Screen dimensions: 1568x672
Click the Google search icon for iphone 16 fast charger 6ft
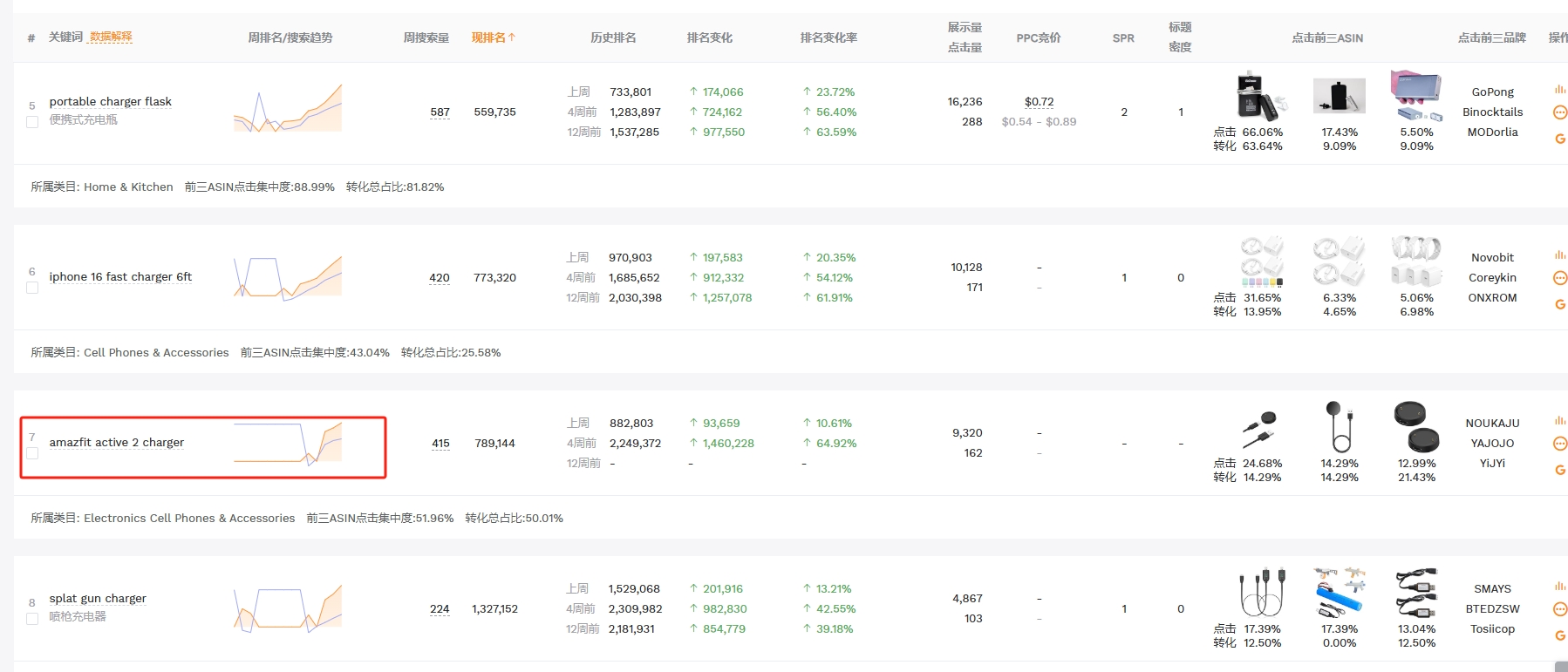pos(1560,304)
